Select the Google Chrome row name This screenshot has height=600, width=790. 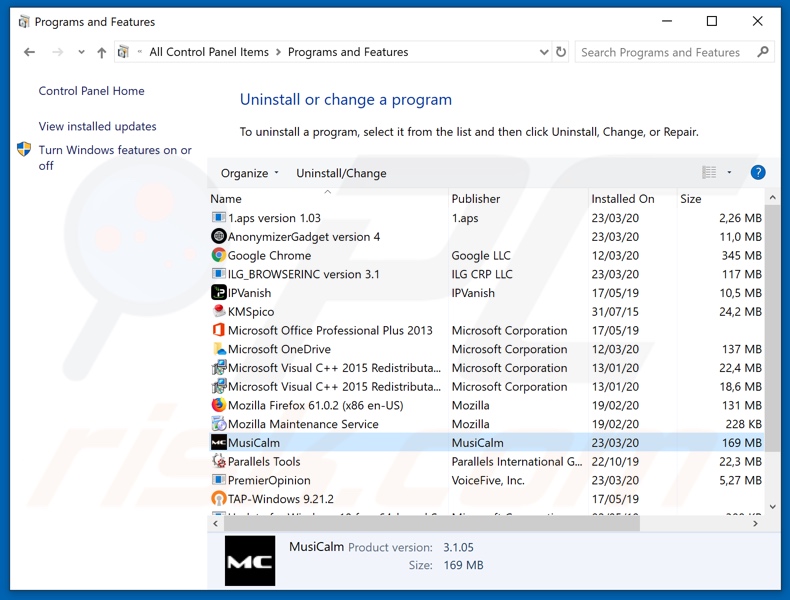click(x=270, y=255)
